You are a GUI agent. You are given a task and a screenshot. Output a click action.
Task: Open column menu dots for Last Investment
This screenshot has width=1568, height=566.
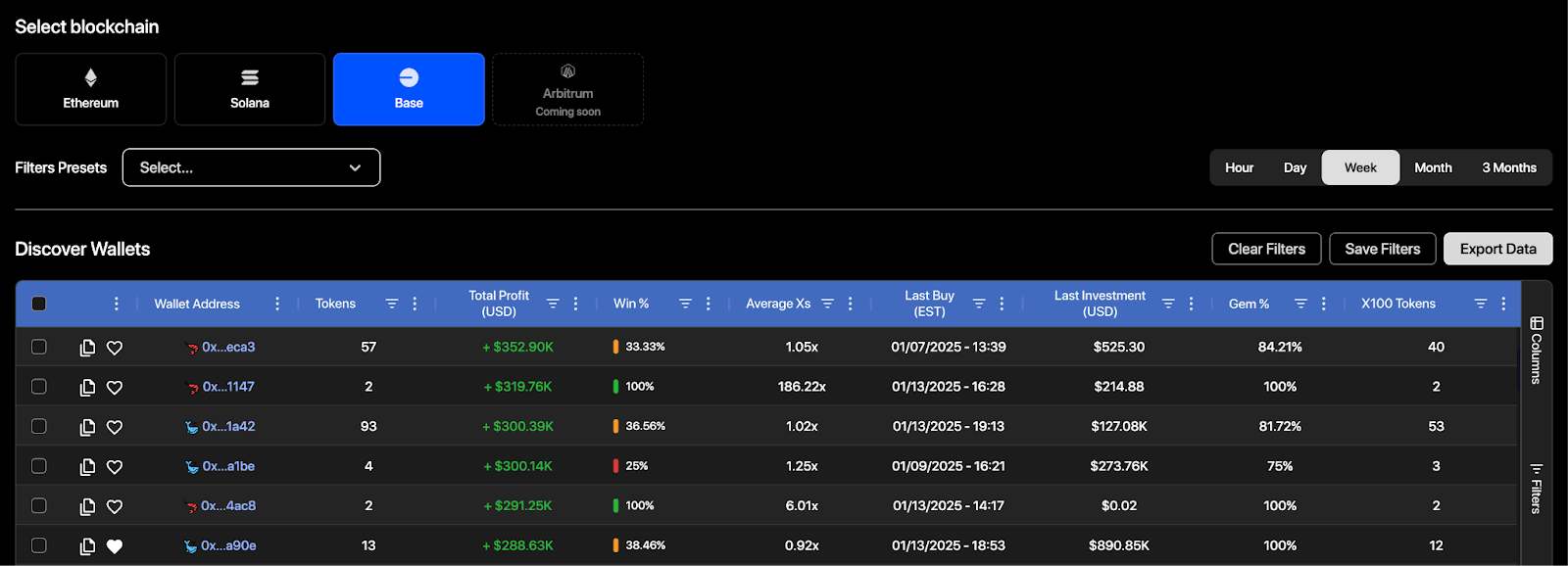click(1191, 304)
